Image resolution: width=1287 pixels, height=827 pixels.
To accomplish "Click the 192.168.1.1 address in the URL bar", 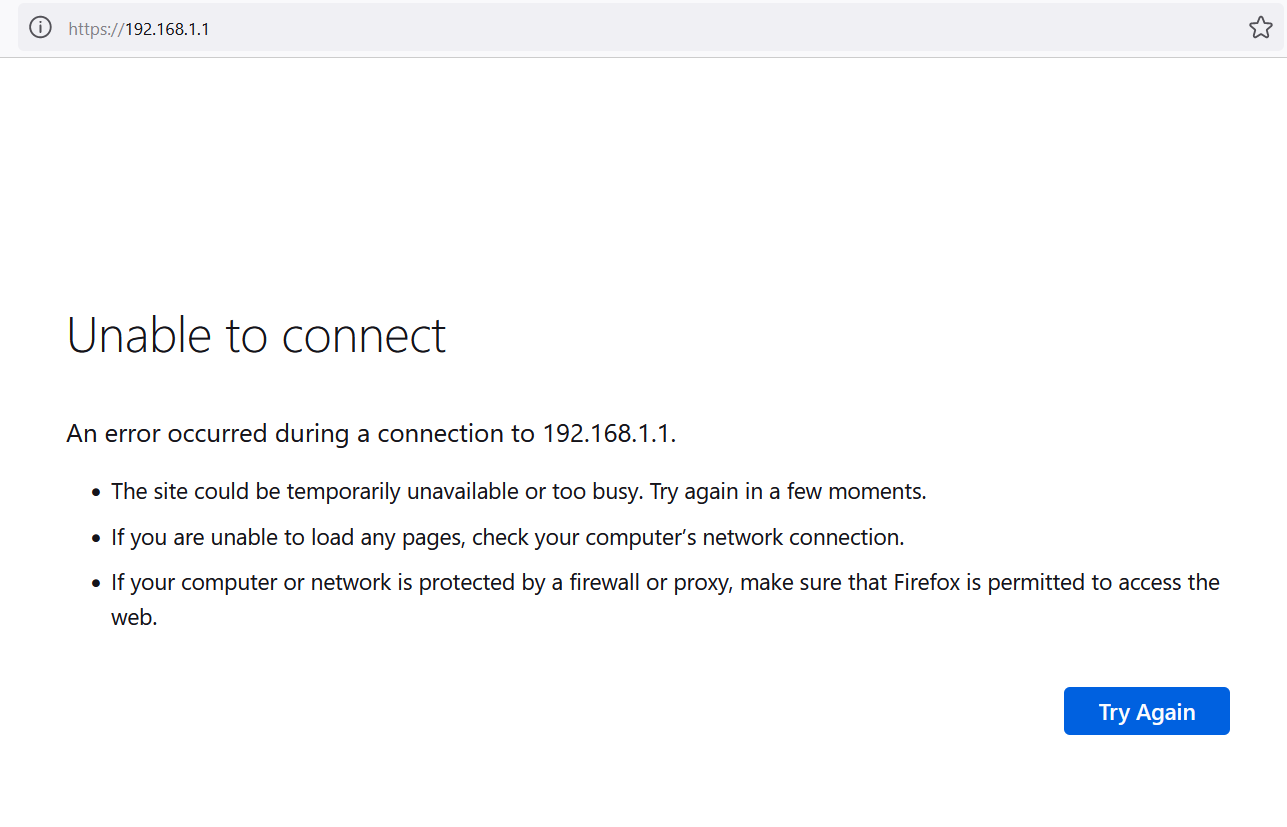I will pyautogui.click(x=167, y=29).
